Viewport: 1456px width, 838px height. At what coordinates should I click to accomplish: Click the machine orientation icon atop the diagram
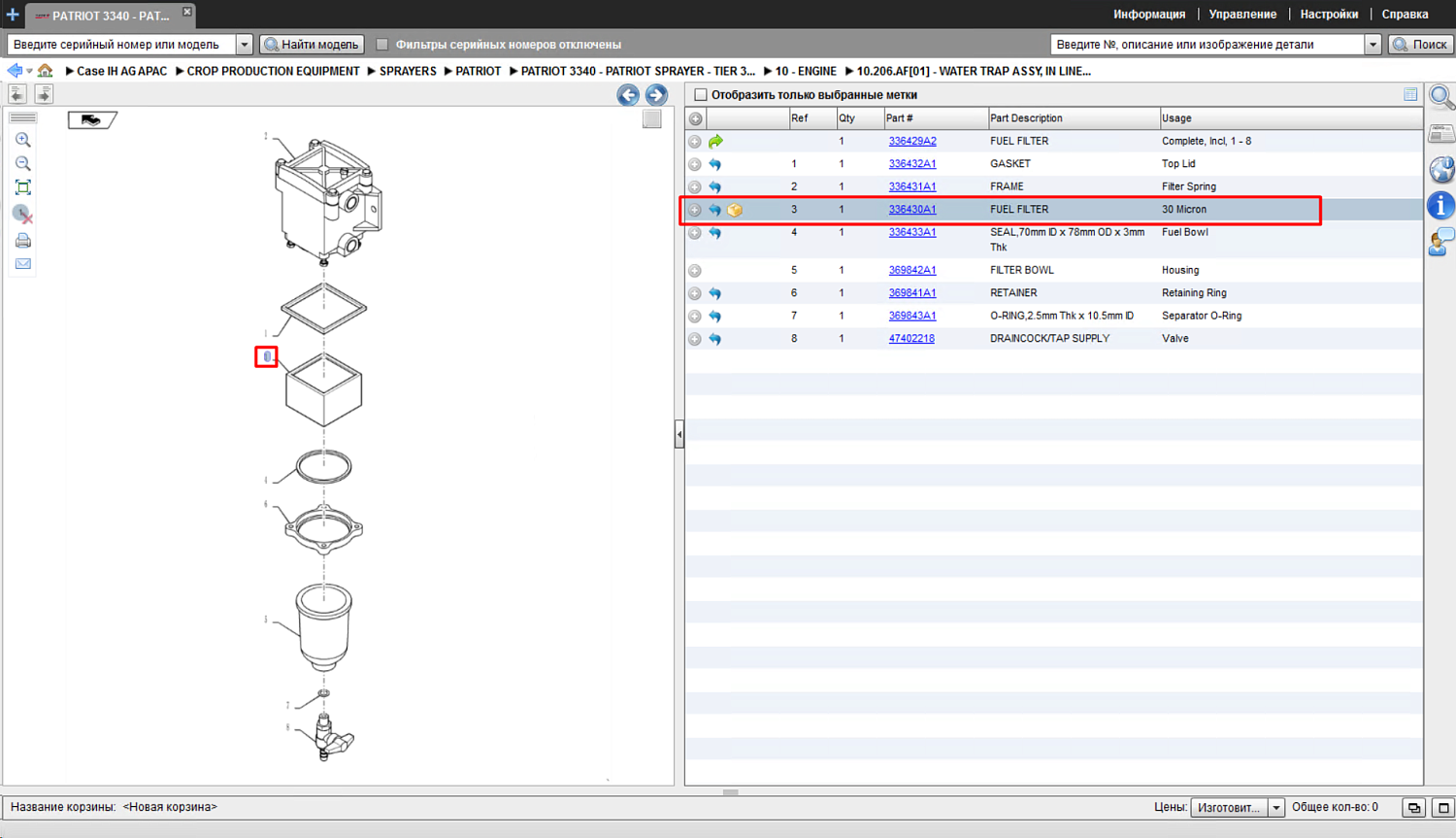click(x=92, y=119)
